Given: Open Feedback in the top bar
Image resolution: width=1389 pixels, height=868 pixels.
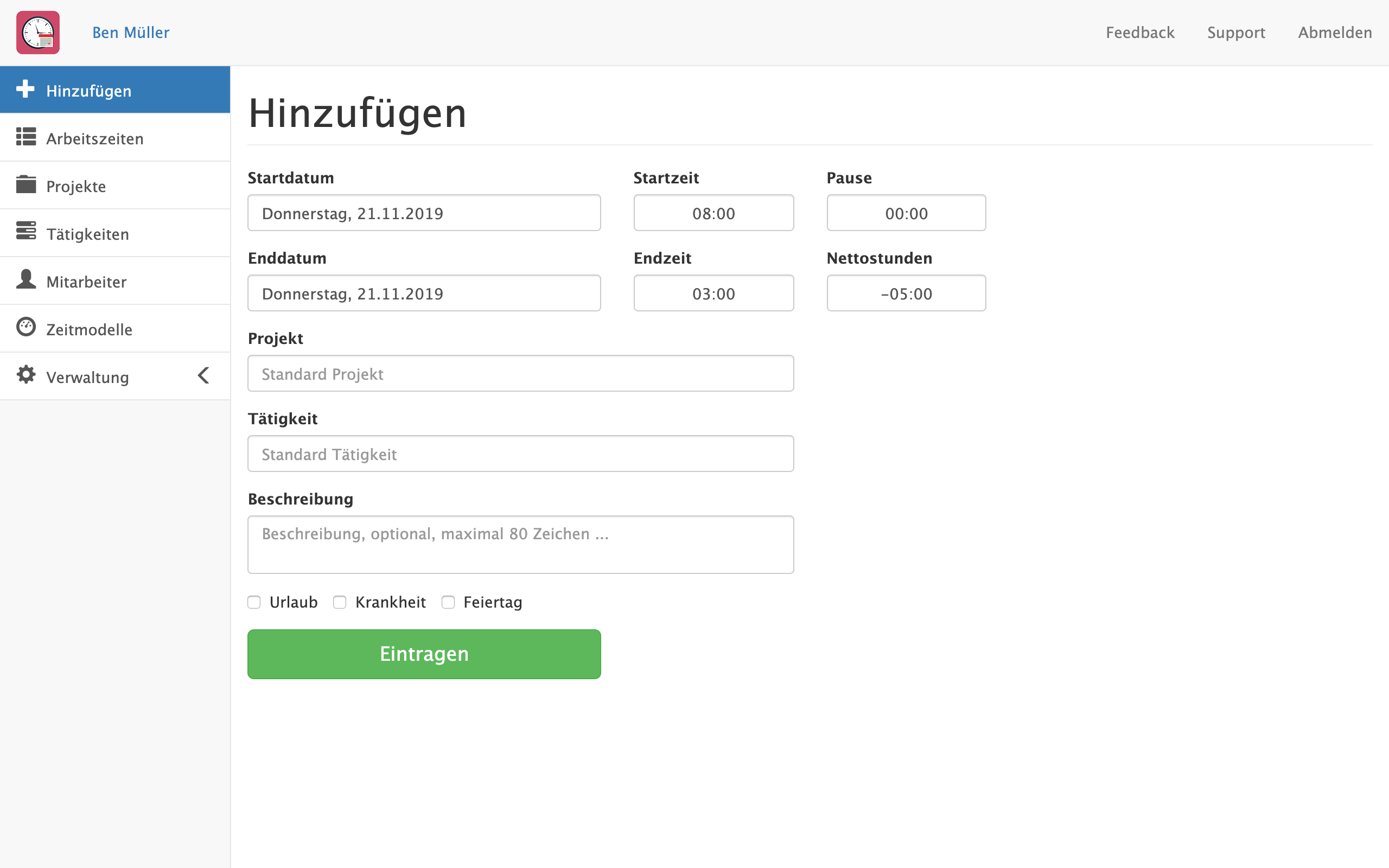Looking at the screenshot, I should 1140,33.
